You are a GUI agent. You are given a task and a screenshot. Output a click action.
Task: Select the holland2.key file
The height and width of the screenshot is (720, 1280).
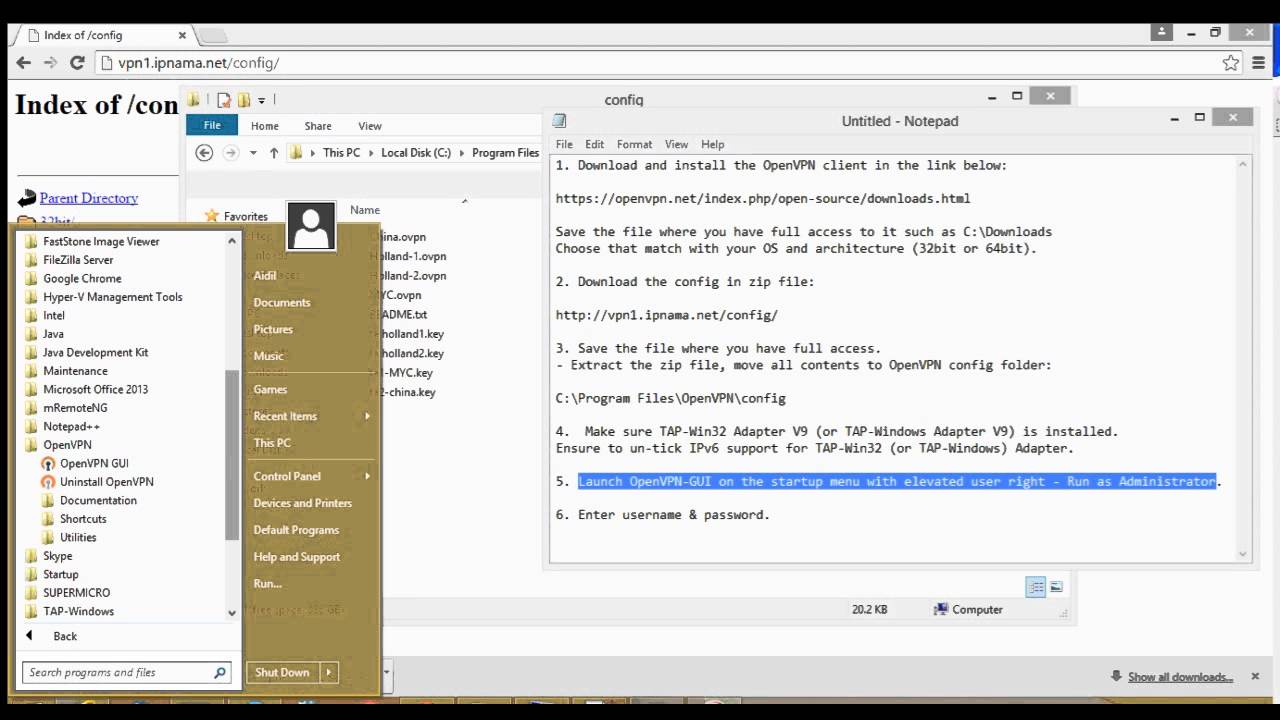point(409,354)
